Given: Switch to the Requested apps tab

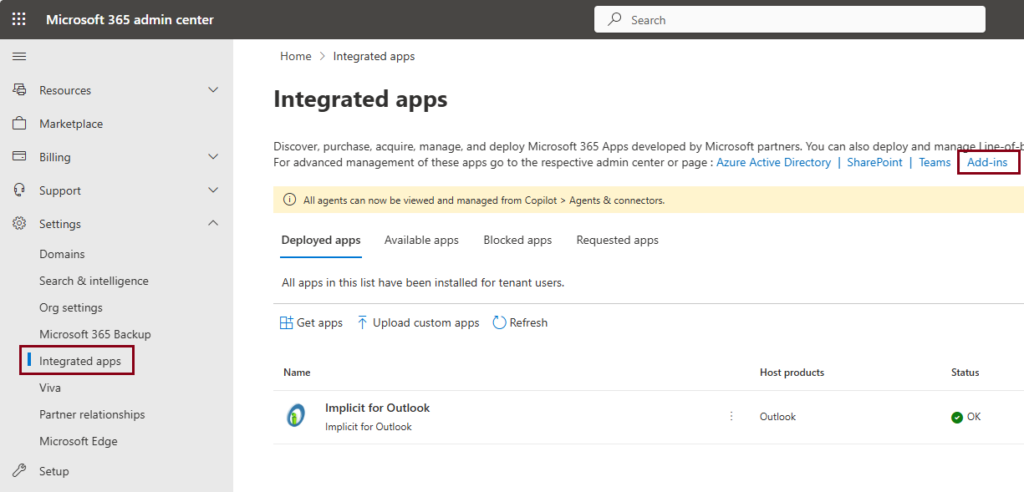Looking at the screenshot, I should 617,240.
